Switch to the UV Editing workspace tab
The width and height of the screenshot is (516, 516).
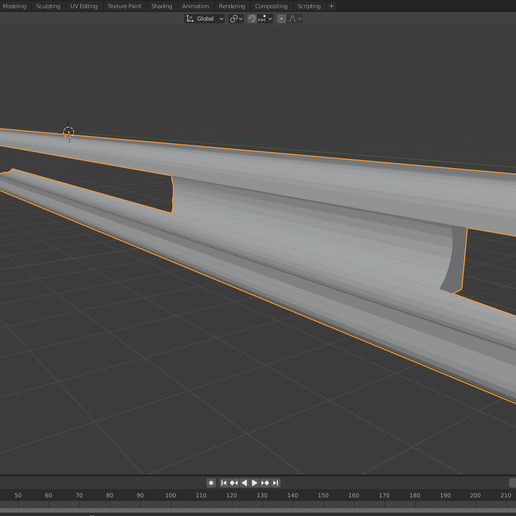coord(84,6)
